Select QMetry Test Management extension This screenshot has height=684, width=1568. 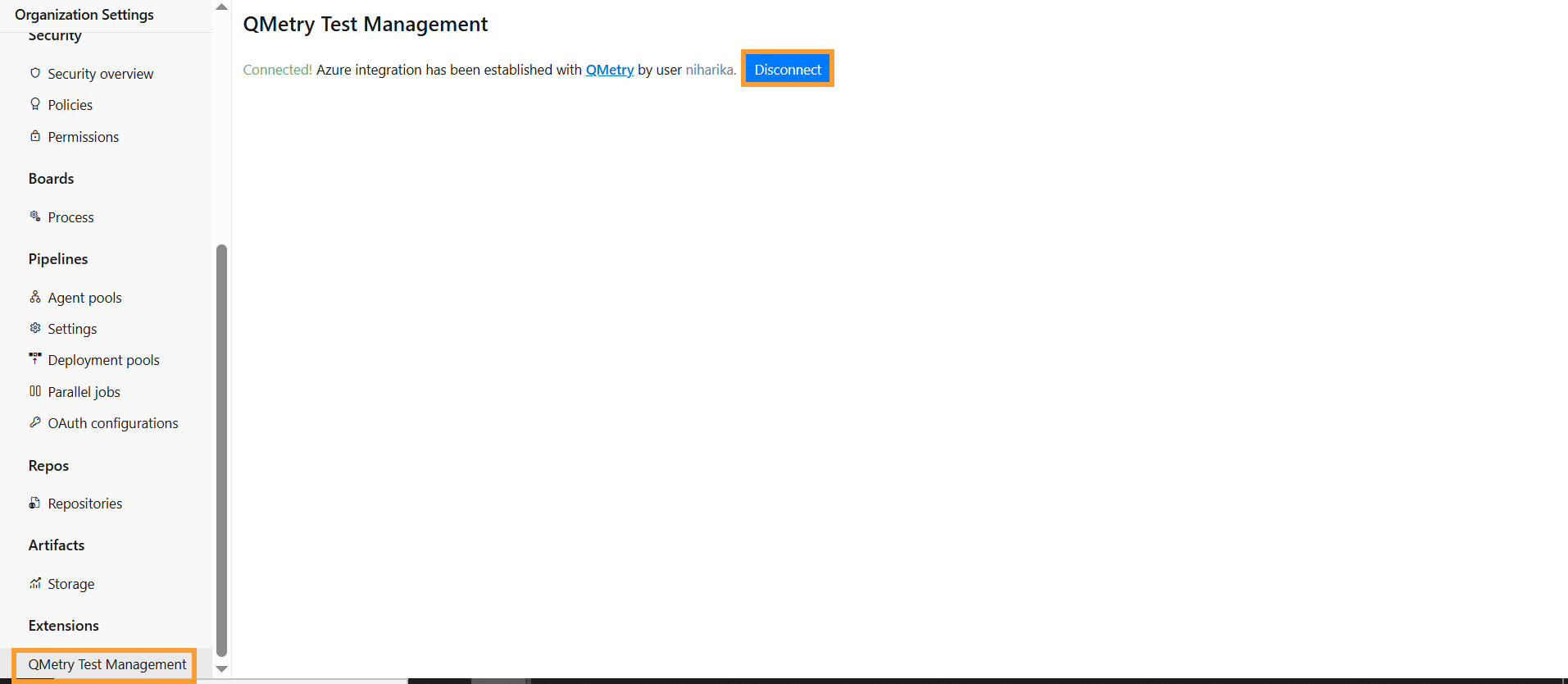click(107, 664)
